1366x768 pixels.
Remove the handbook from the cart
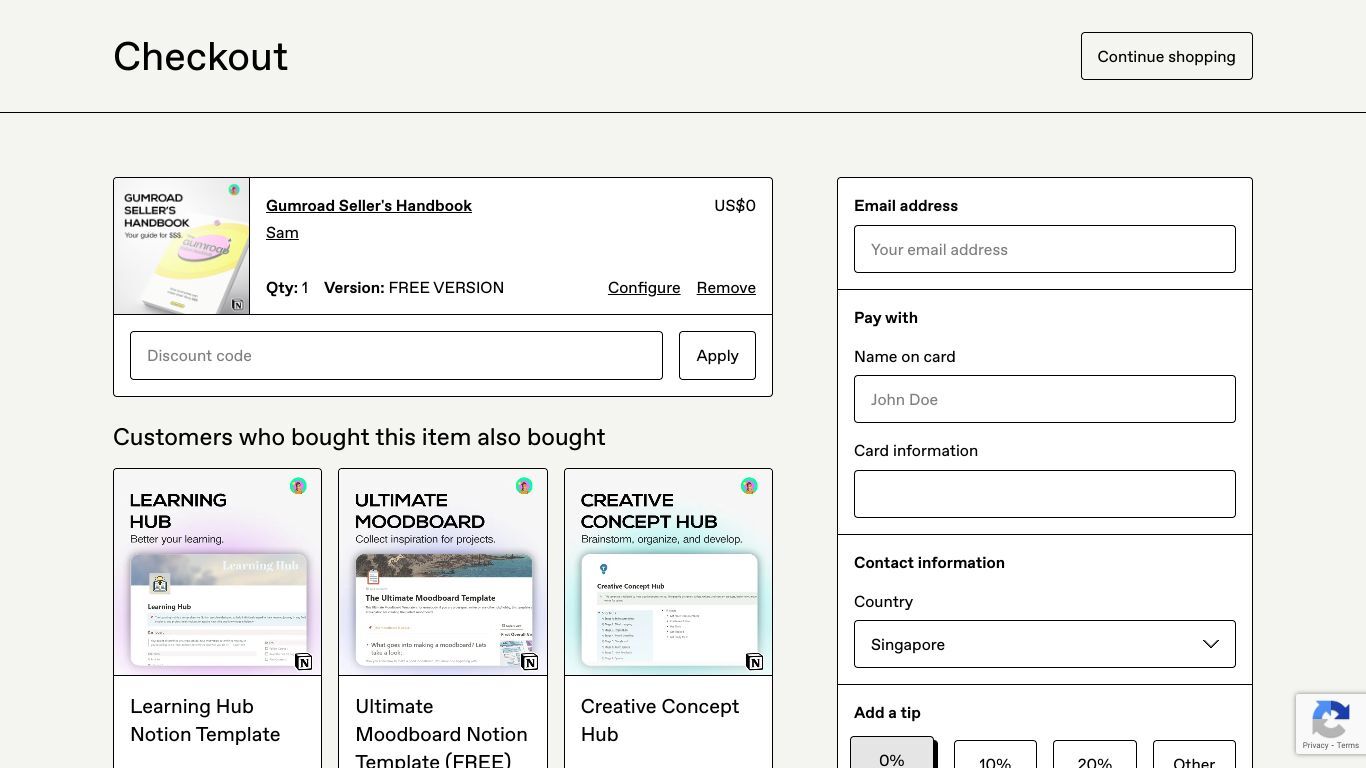[x=726, y=287]
